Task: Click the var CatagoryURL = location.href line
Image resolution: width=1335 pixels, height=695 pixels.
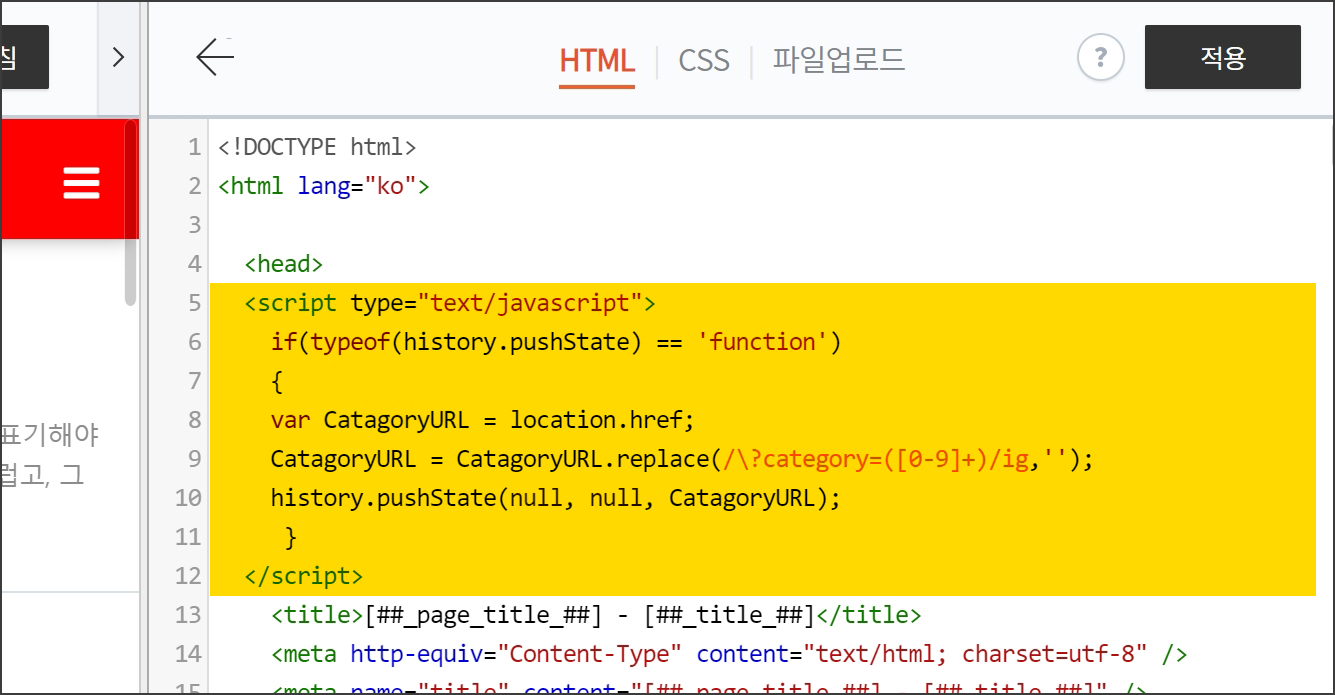Action: 482,420
